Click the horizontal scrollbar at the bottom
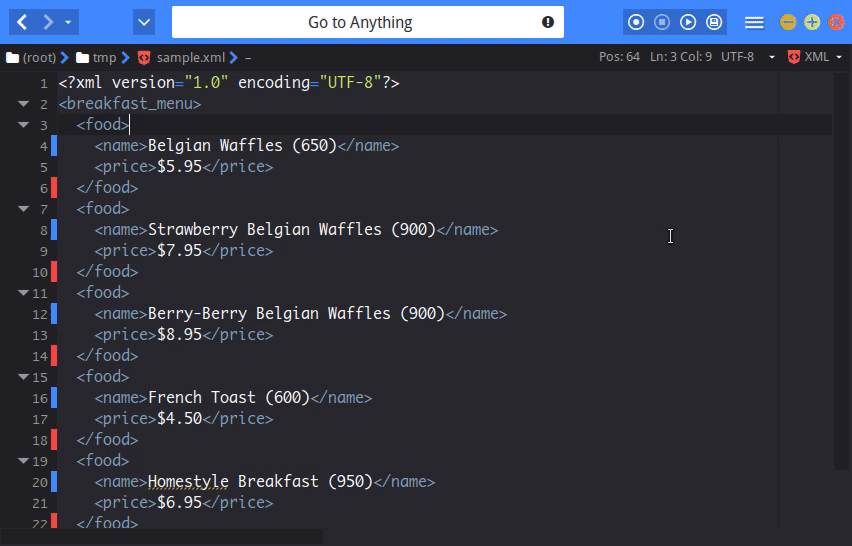The image size is (852, 546). (161, 537)
